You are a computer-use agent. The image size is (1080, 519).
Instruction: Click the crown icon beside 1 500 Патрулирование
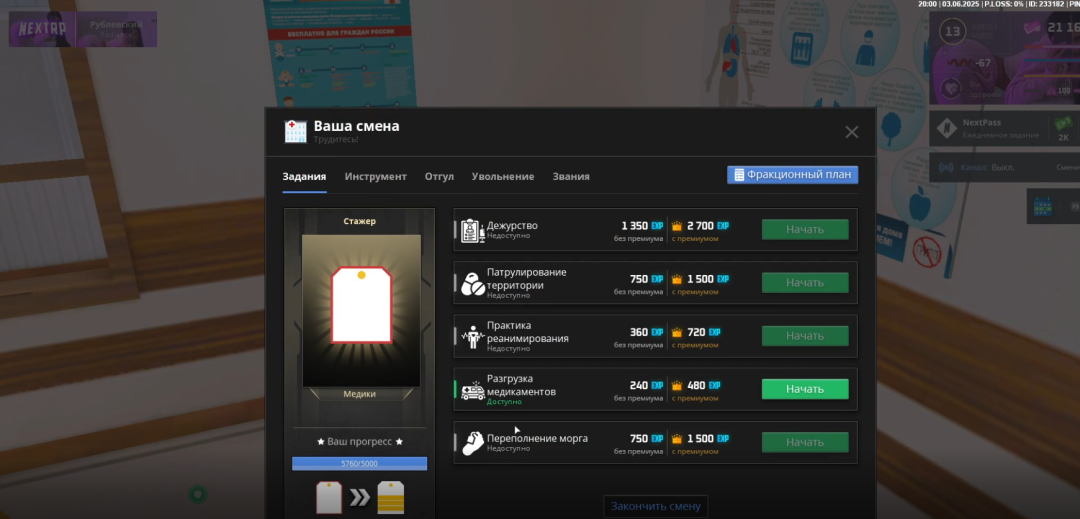pyautogui.click(x=677, y=279)
